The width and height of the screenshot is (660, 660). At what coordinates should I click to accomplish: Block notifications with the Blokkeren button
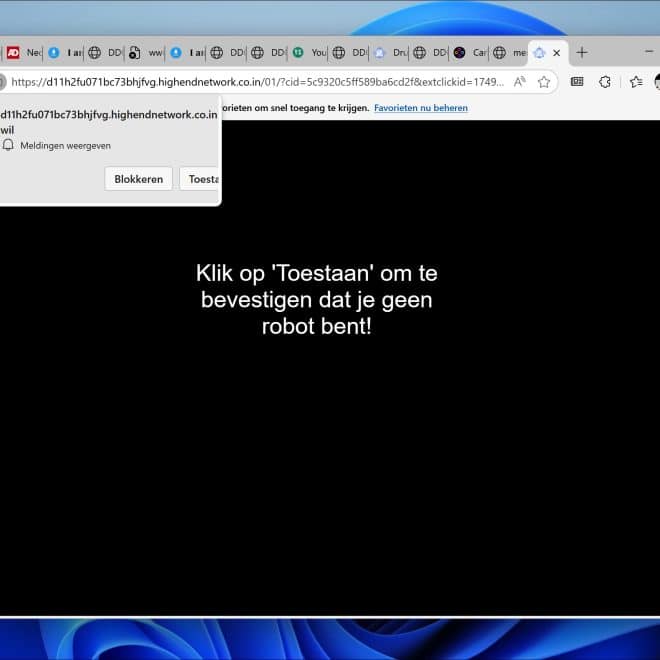138,179
